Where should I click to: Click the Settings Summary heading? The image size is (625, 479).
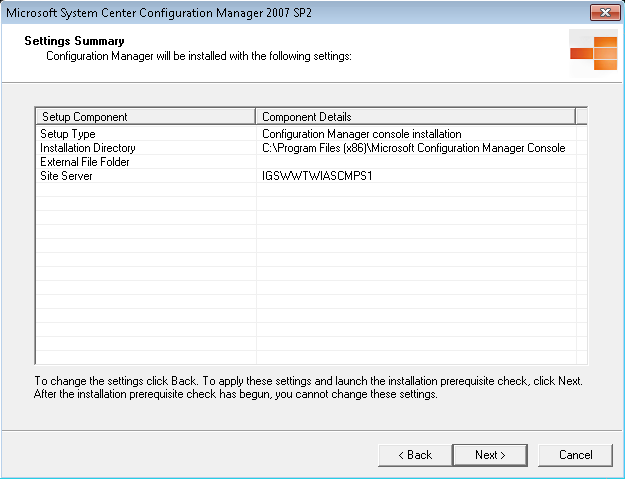click(74, 41)
